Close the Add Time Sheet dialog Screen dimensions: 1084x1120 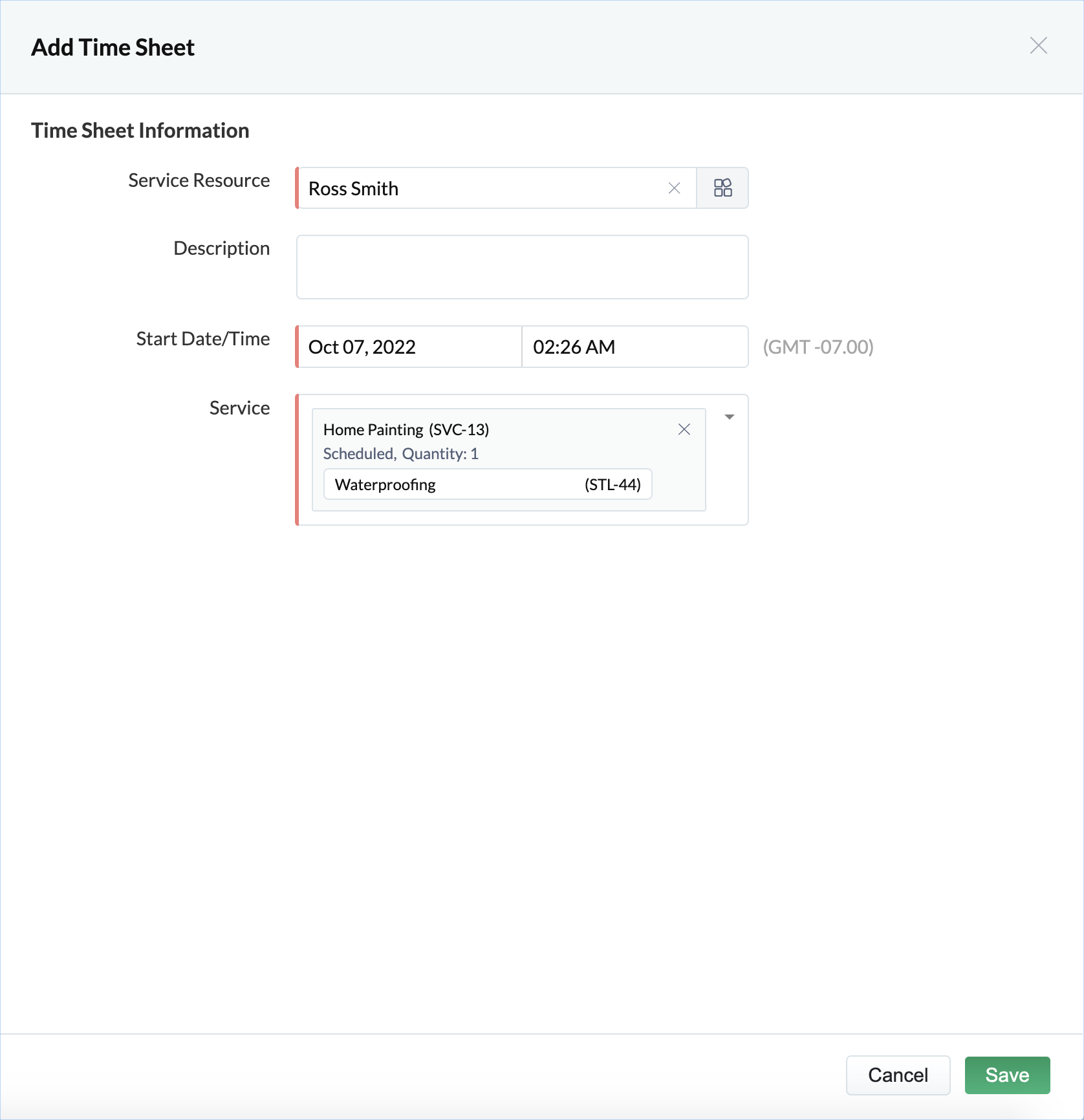click(x=1038, y=46)
